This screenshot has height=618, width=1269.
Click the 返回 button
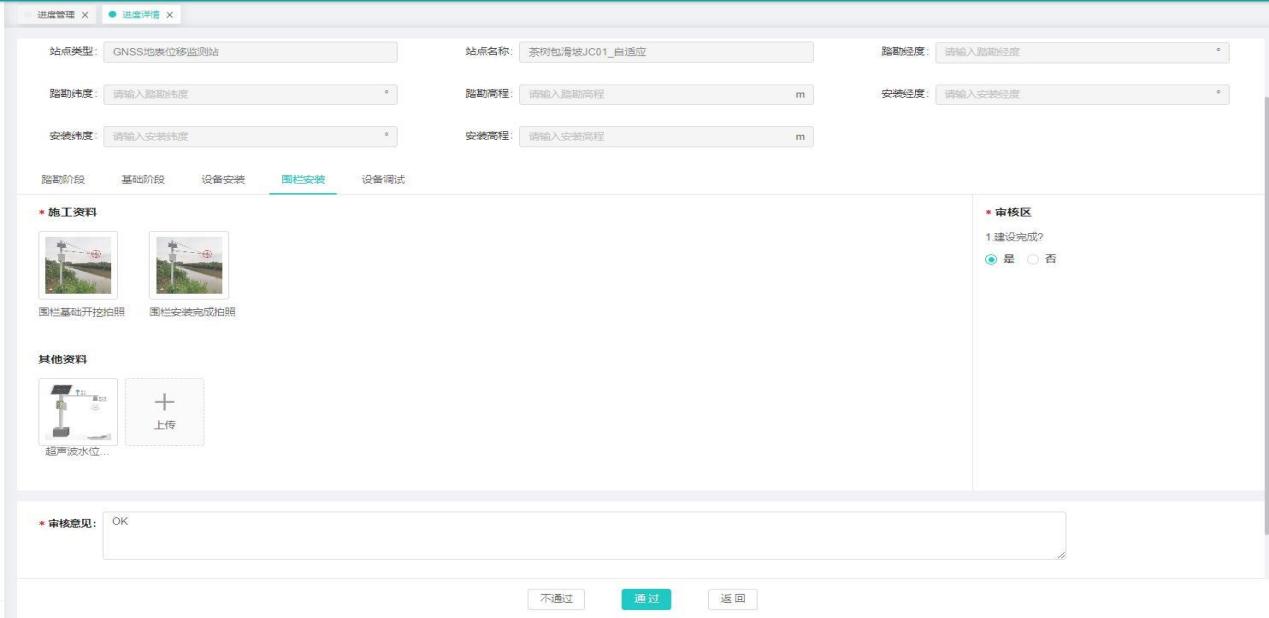click(x=732, y=599)
